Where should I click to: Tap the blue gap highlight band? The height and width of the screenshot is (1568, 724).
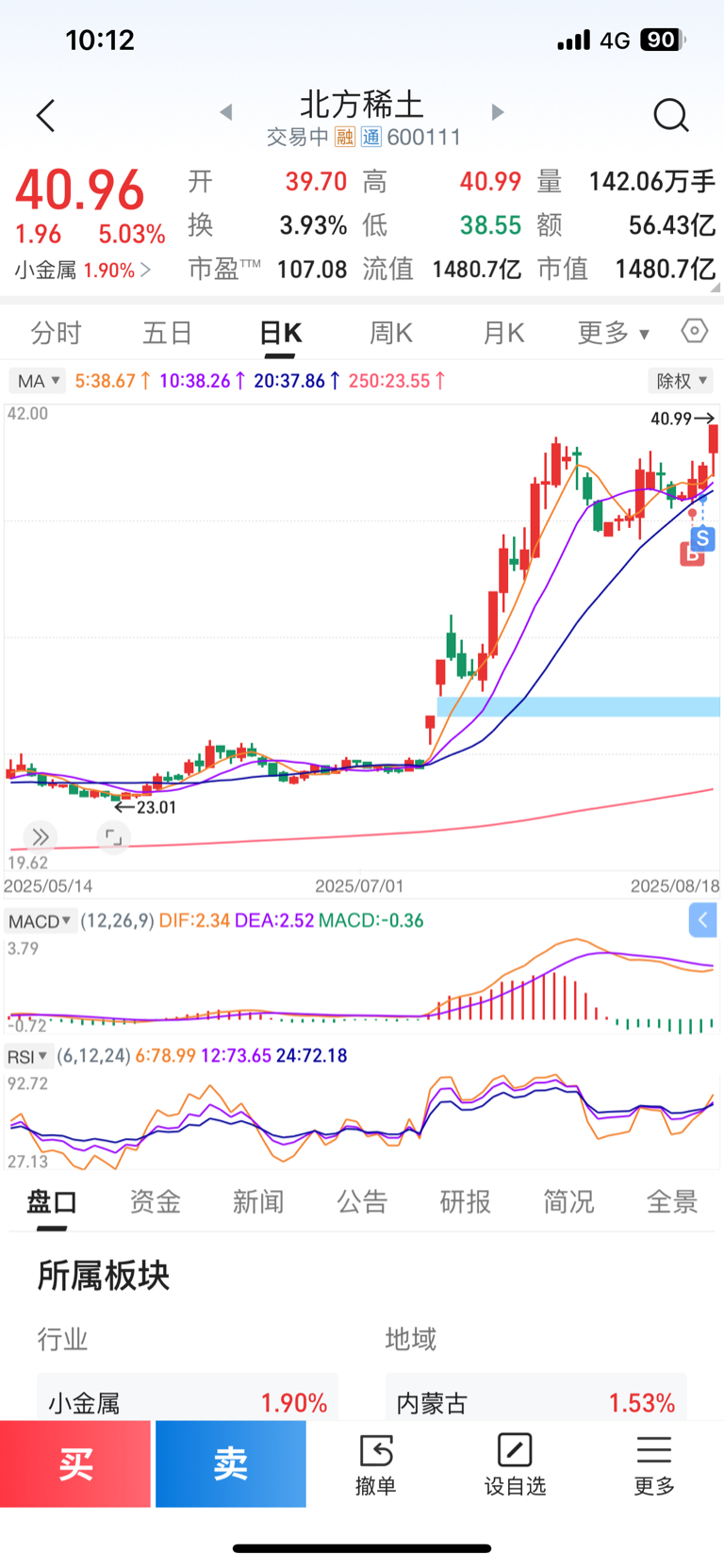click(x=578, y=707)
